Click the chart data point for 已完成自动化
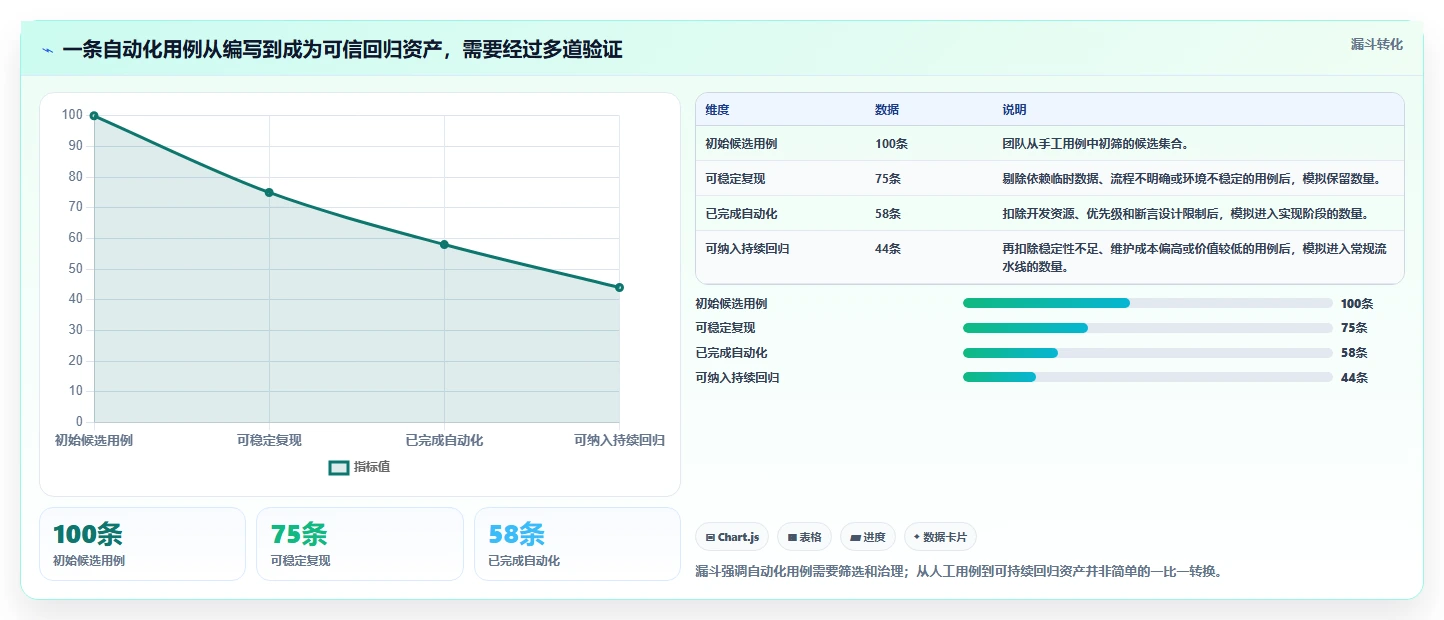The image size is (1444, 620). [444, 244]
